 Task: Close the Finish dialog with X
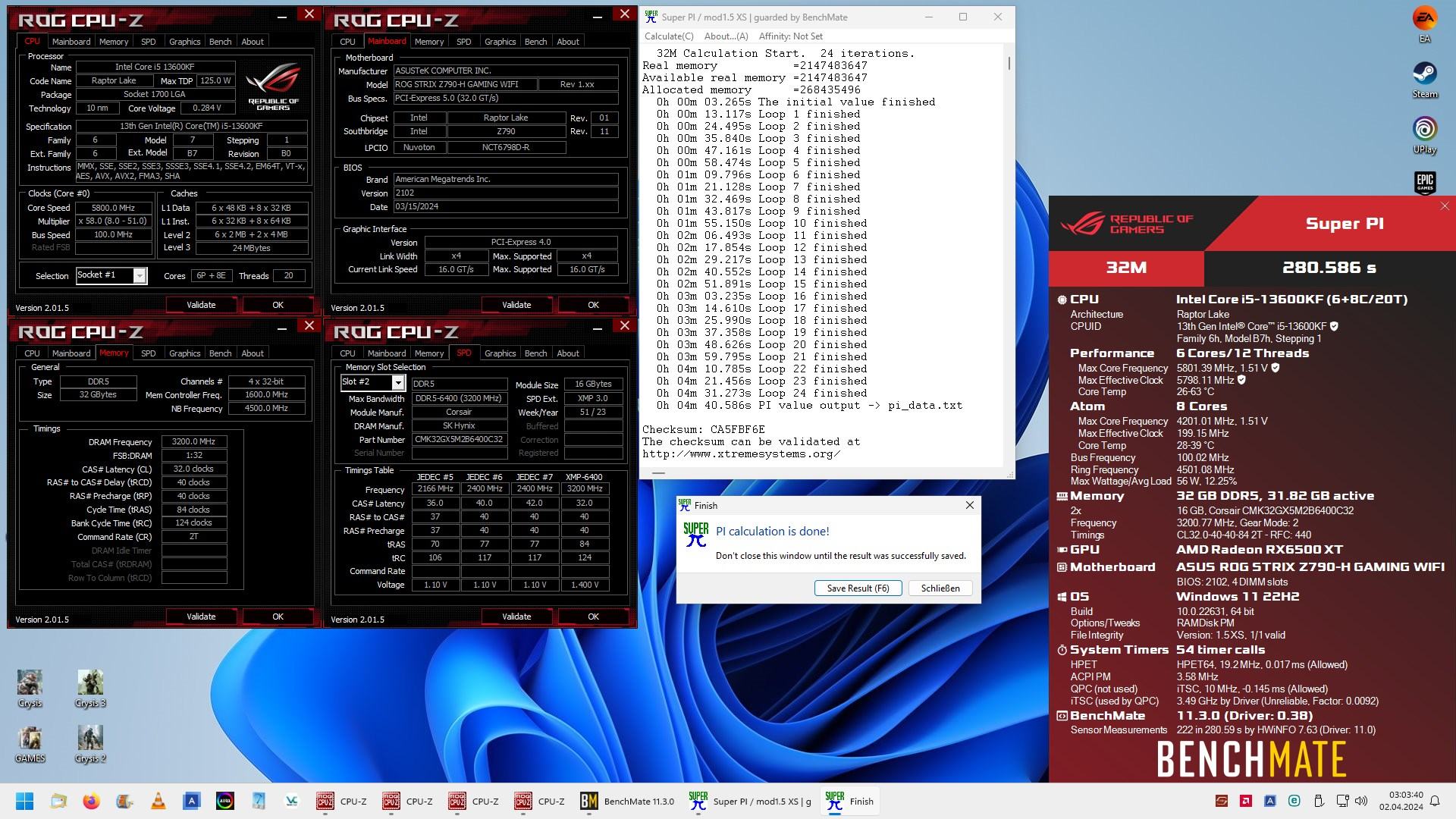969,505
